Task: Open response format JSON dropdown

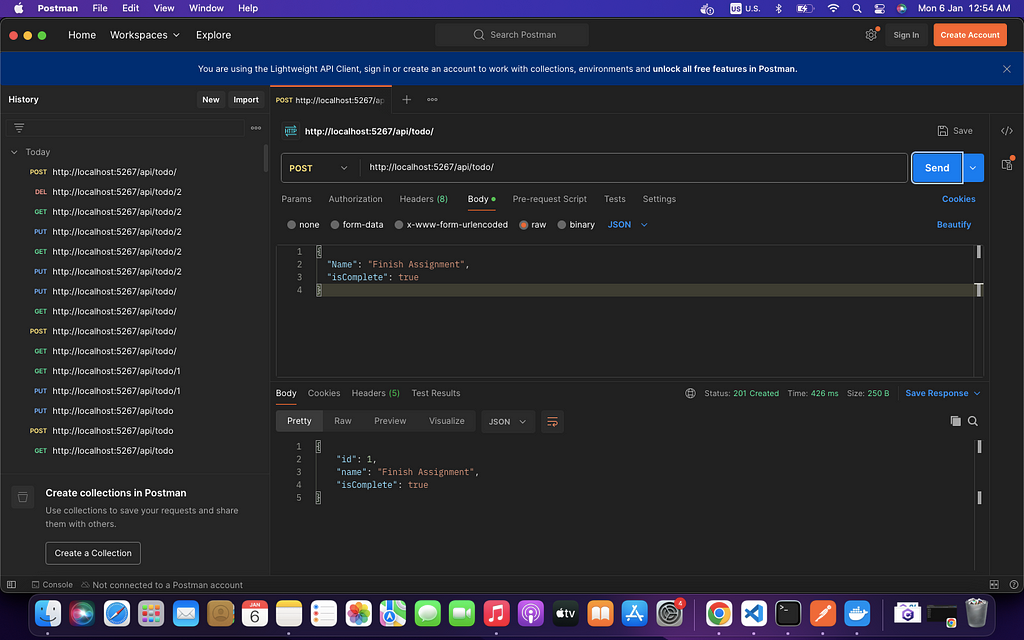Action: pyautogui.click(x=507, y=422)
